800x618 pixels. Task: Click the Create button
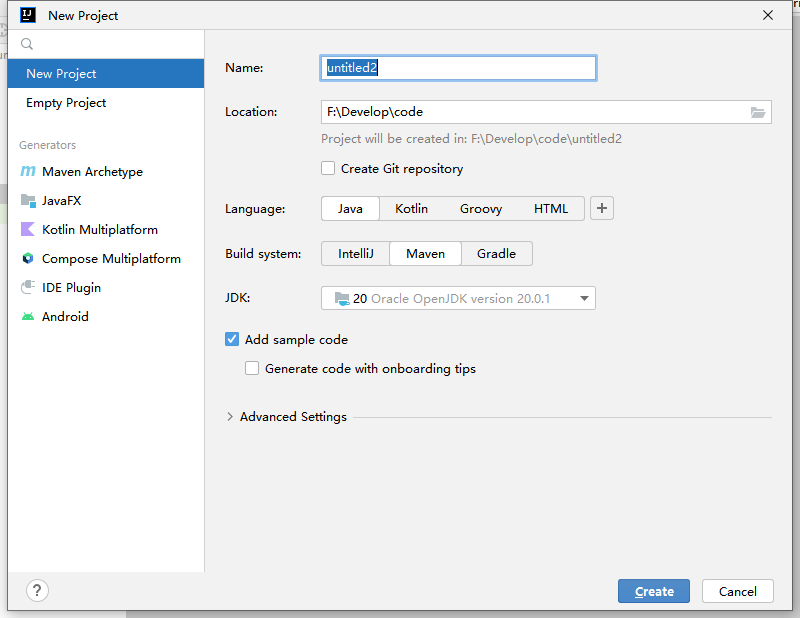coord(653,591)
